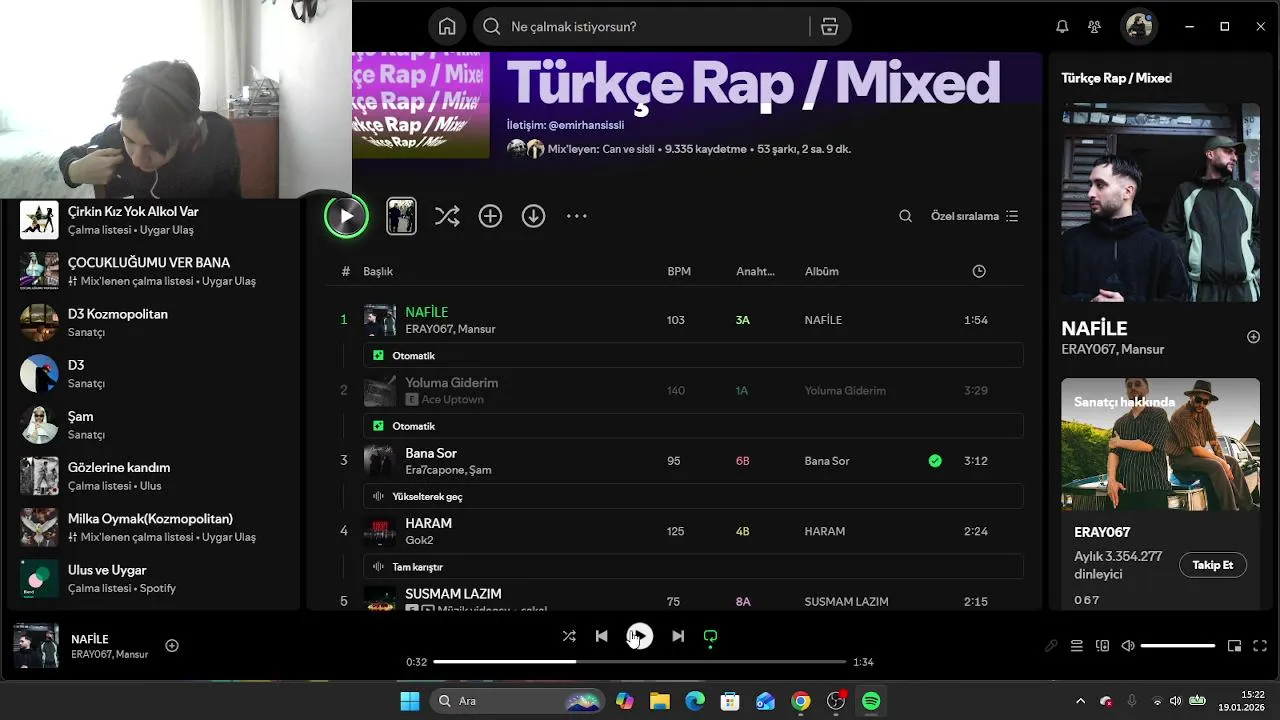Open Connect to a device icon
The image size is (1280, 720).
click(1102, 646)
